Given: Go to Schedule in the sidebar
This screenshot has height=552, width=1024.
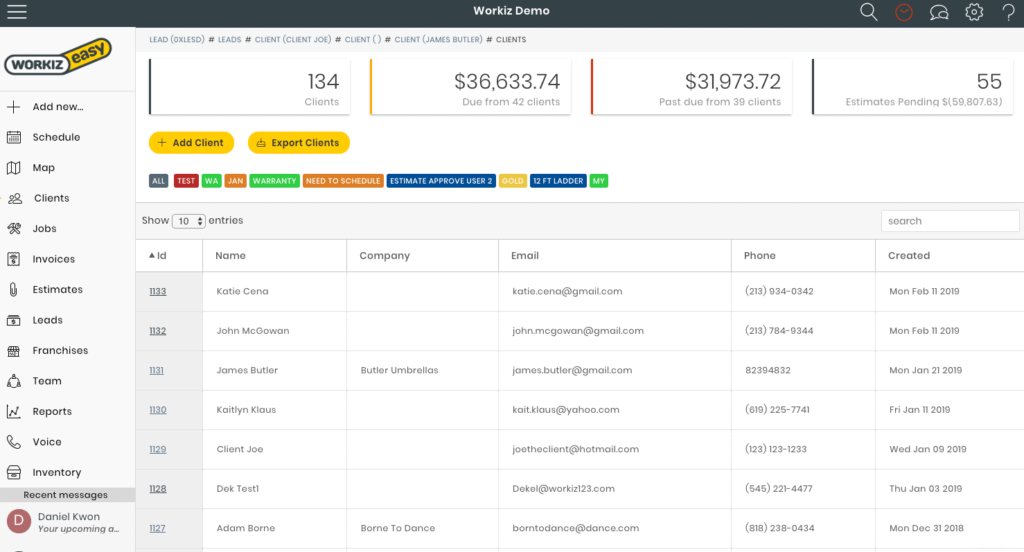Looking at the screenshot, I should 56,137.
